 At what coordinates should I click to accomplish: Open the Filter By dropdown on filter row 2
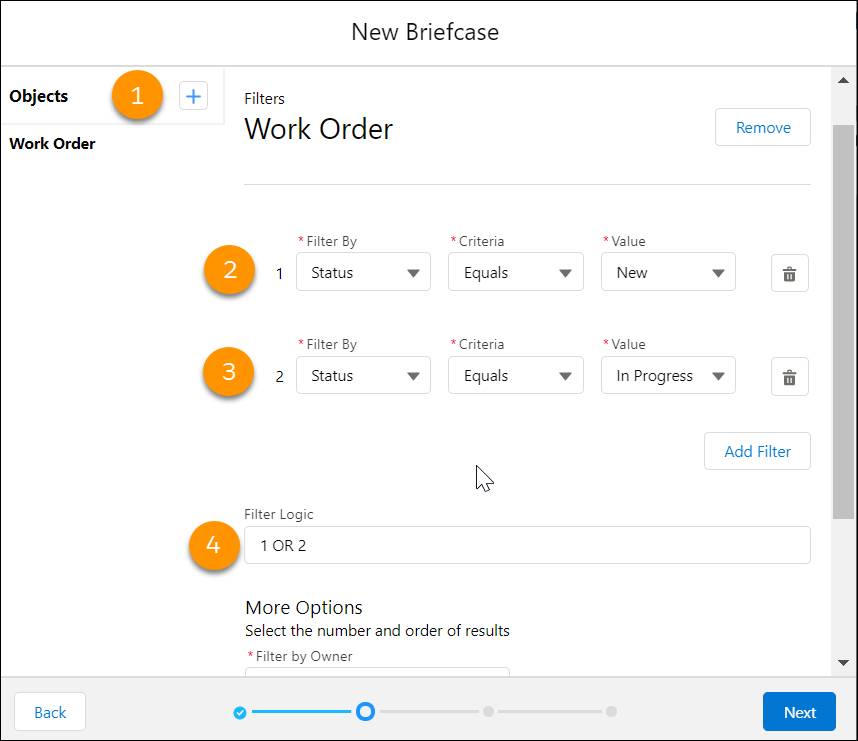pyautogui.click(x=363, y=375)
